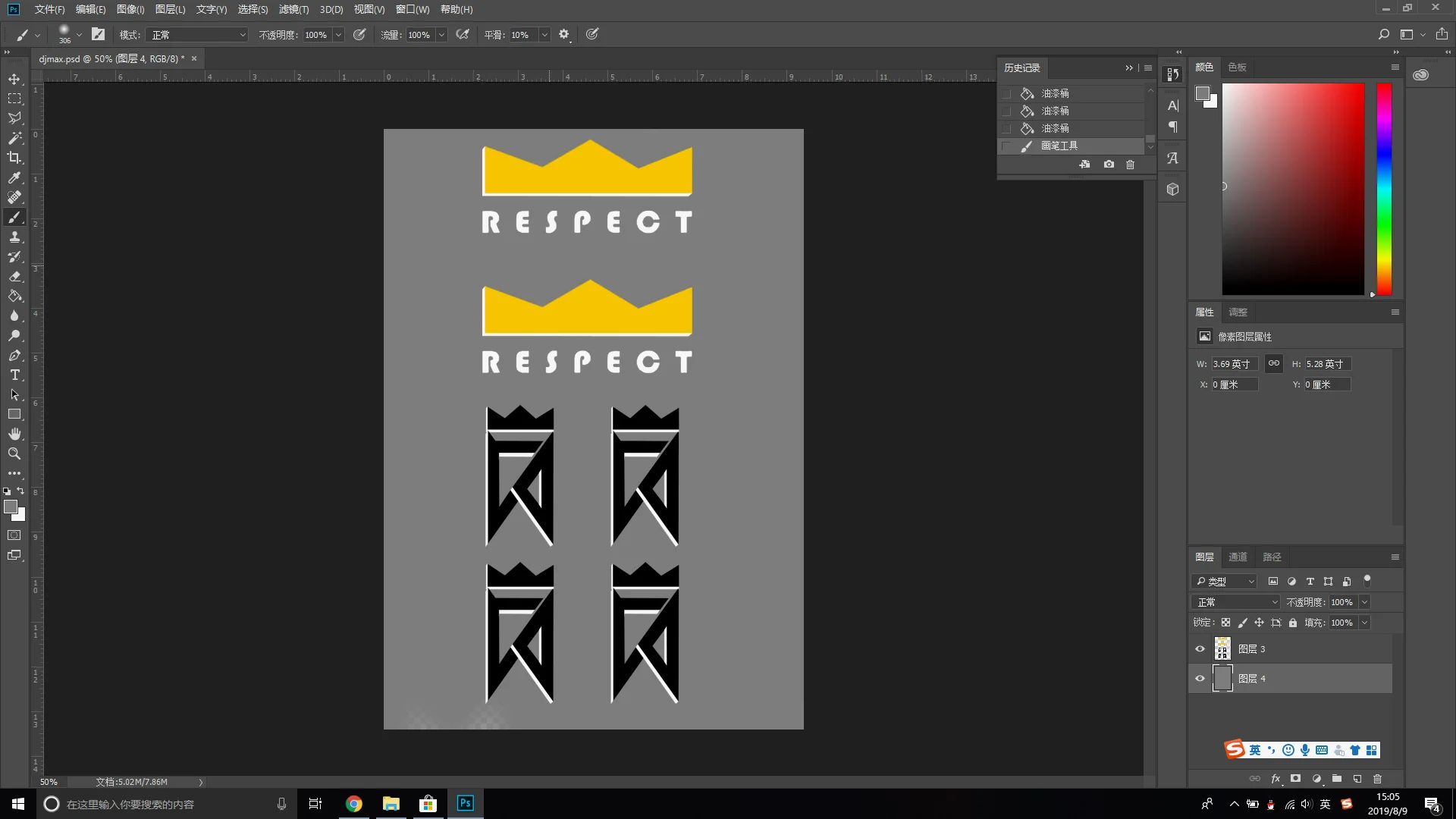
Task: Select the Polygonal Lasso tool
Action: (x=14, y=118)
